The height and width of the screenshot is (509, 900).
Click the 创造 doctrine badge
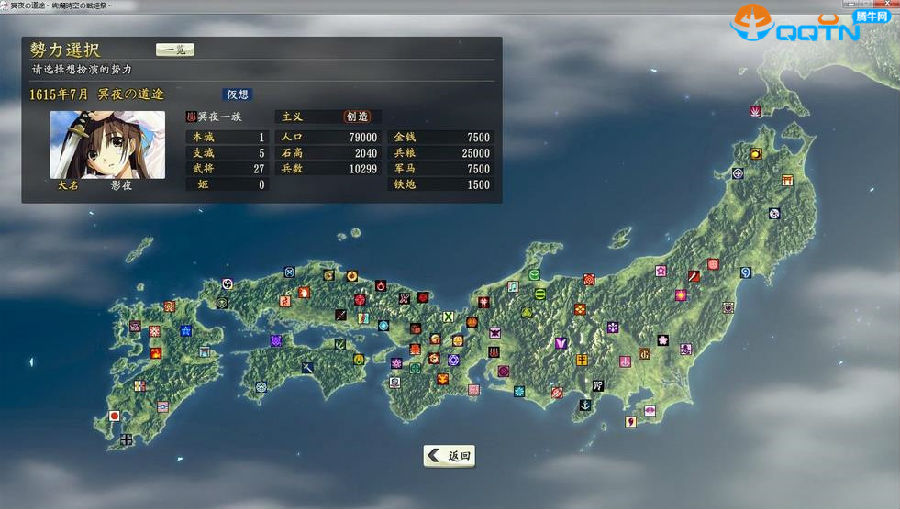[357, 117]
